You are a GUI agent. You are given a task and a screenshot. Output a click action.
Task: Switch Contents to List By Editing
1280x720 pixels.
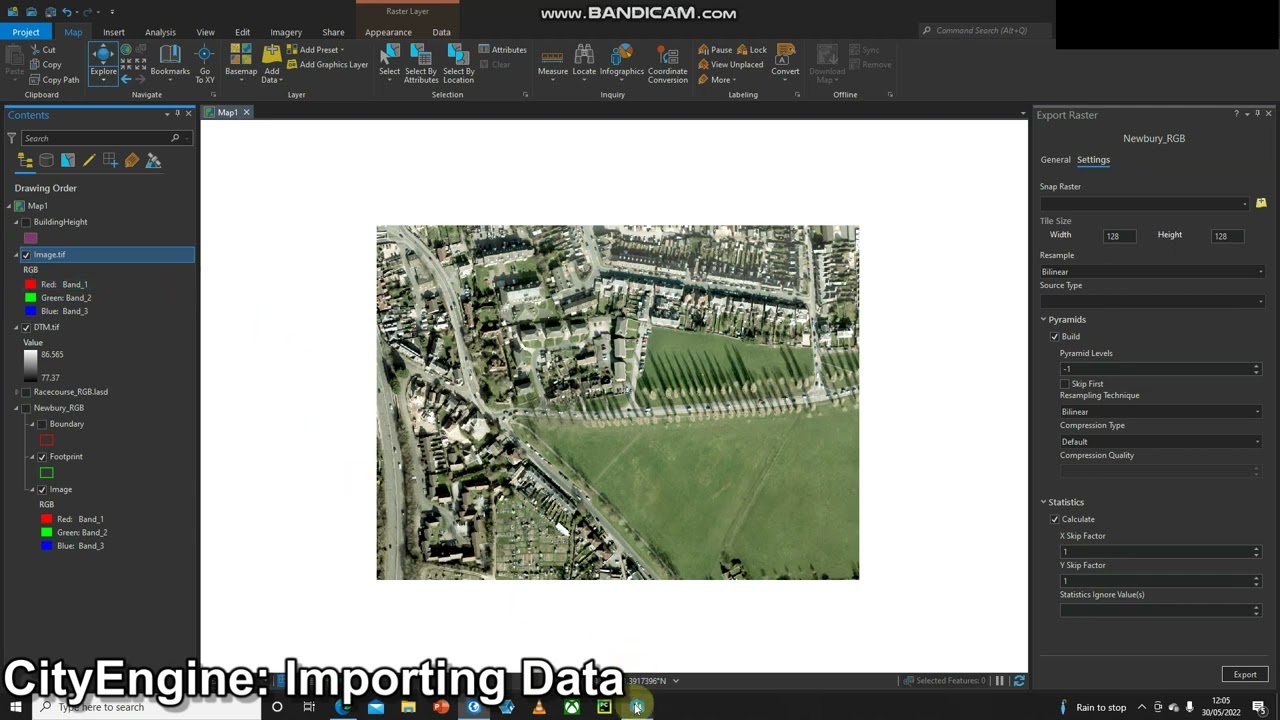(89, 160)
